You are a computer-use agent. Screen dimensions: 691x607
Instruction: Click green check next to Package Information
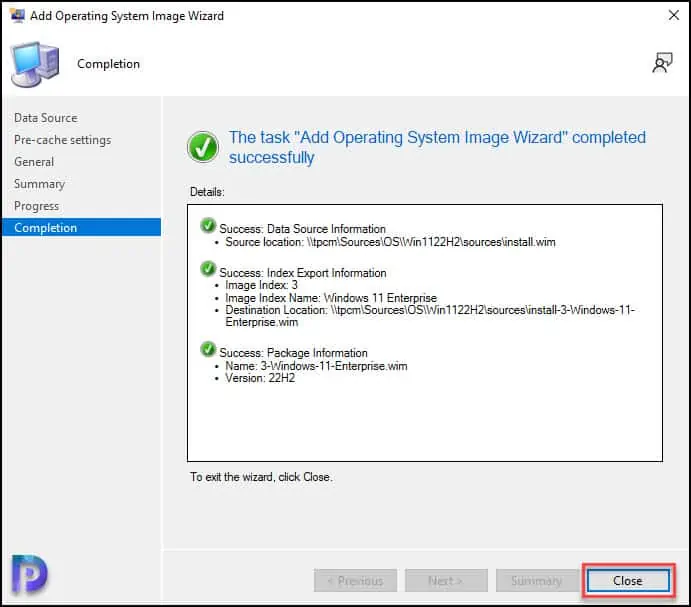click(x=208, y=349)
